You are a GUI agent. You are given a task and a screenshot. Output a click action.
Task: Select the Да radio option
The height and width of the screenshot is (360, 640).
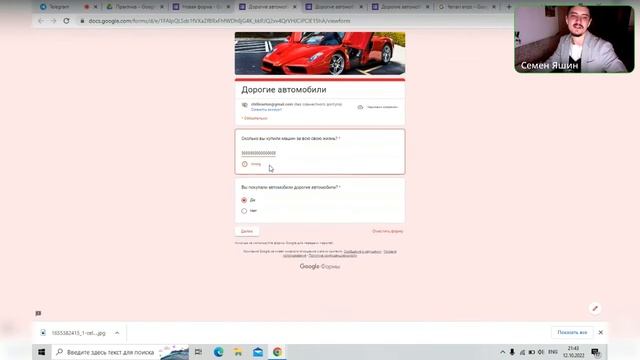tap(244, 200)
